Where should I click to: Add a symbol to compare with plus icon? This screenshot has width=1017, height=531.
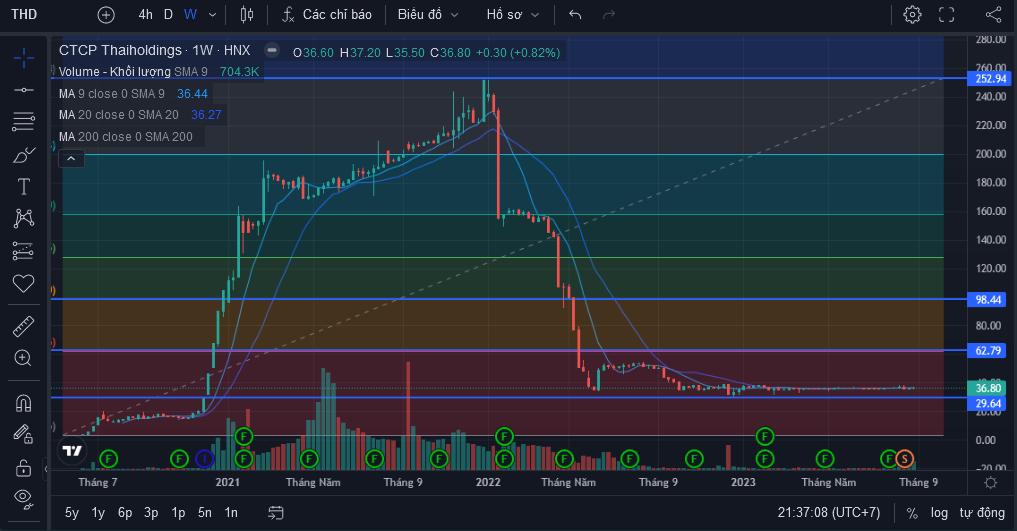tap(106, 15)
